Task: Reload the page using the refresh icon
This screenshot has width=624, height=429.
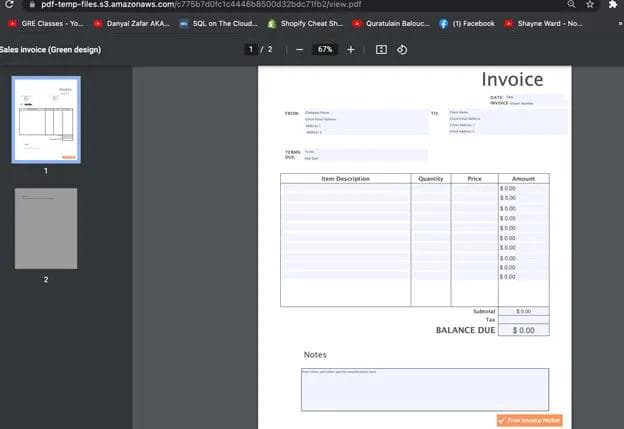Action: click(x=10, y=5)
